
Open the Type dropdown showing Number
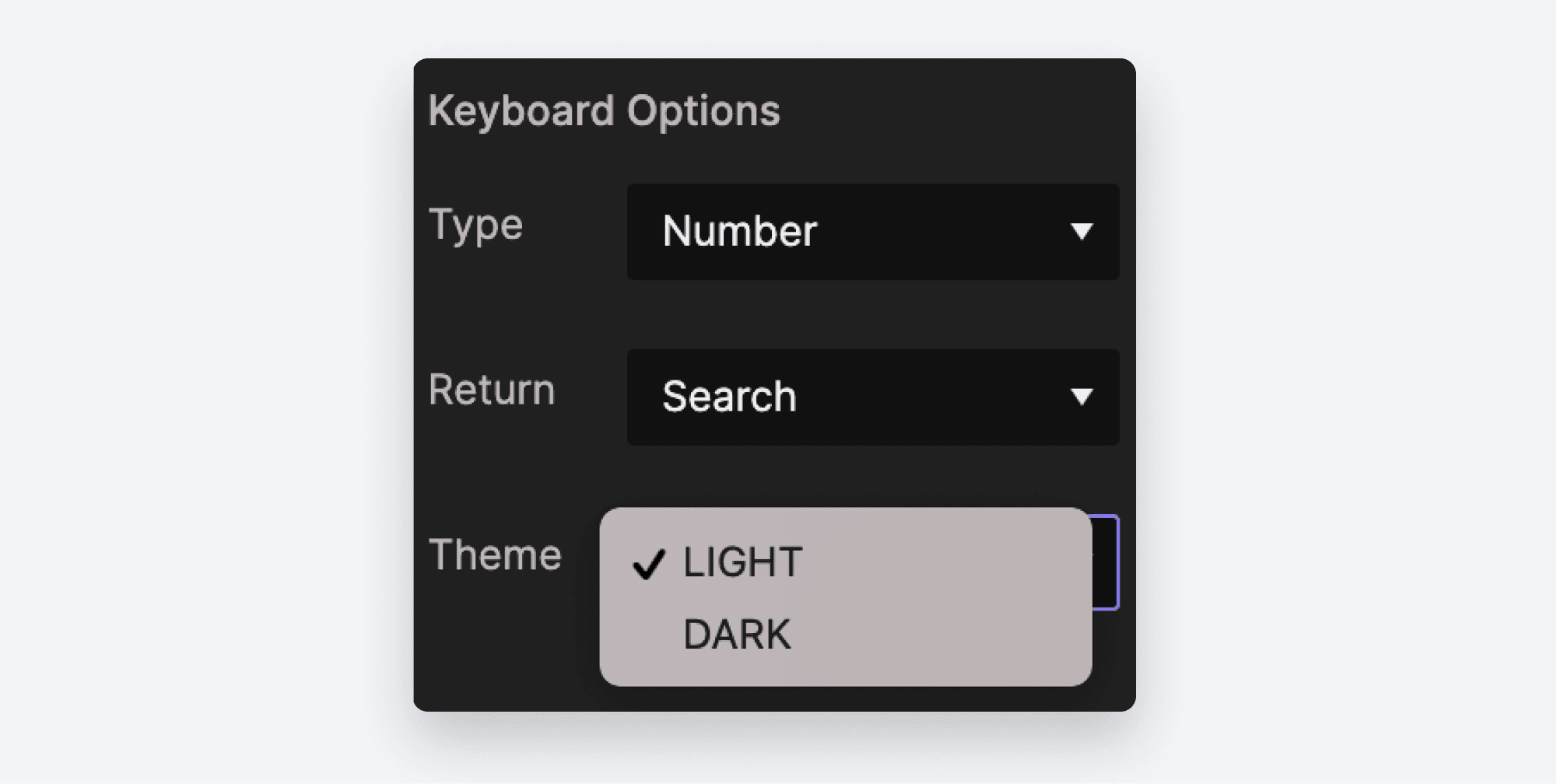coord(871,231)
